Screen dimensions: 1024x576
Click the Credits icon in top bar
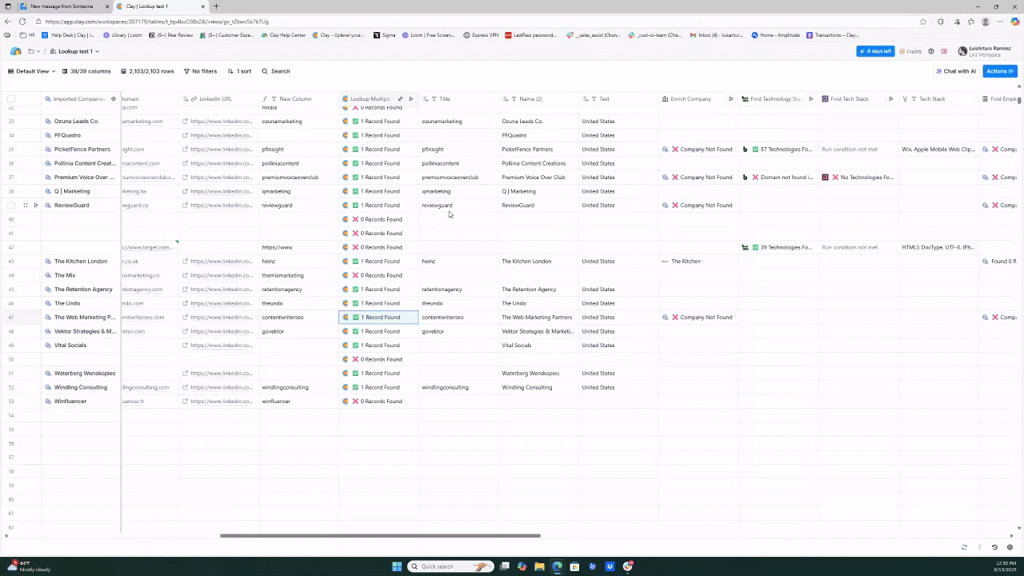(910, 51)
